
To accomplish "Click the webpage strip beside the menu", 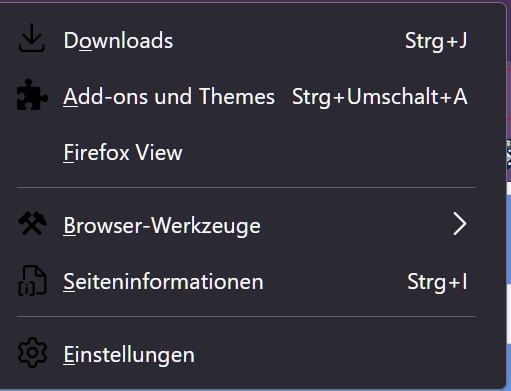I will (x=509, y=233).
